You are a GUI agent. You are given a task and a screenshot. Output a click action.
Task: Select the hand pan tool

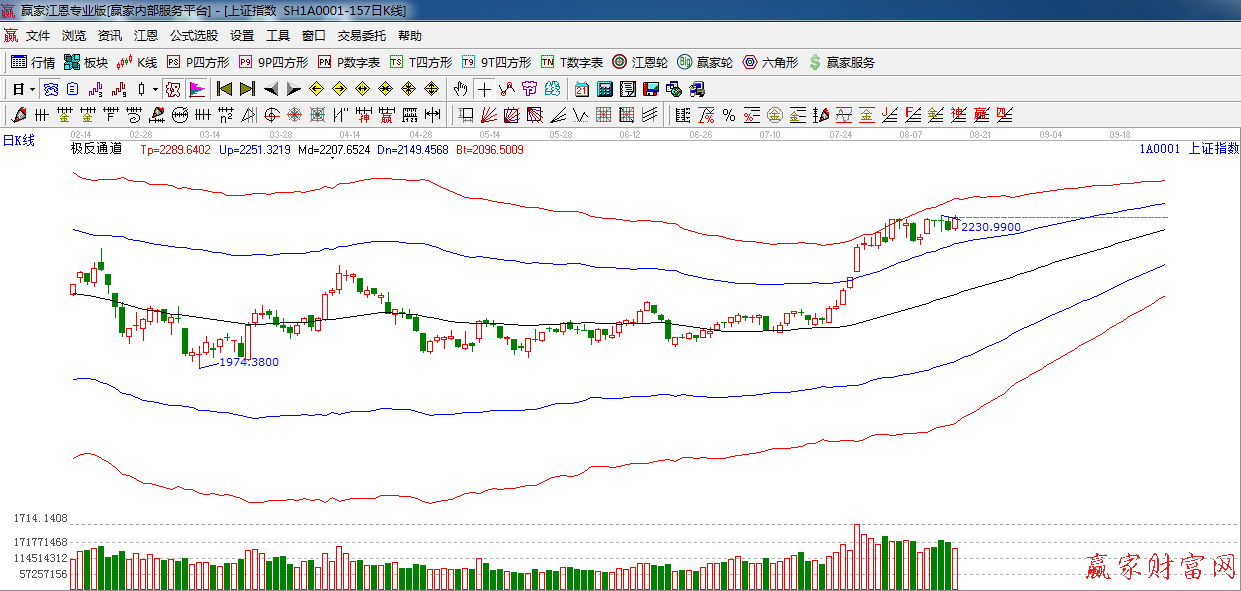tap(460, 89)
